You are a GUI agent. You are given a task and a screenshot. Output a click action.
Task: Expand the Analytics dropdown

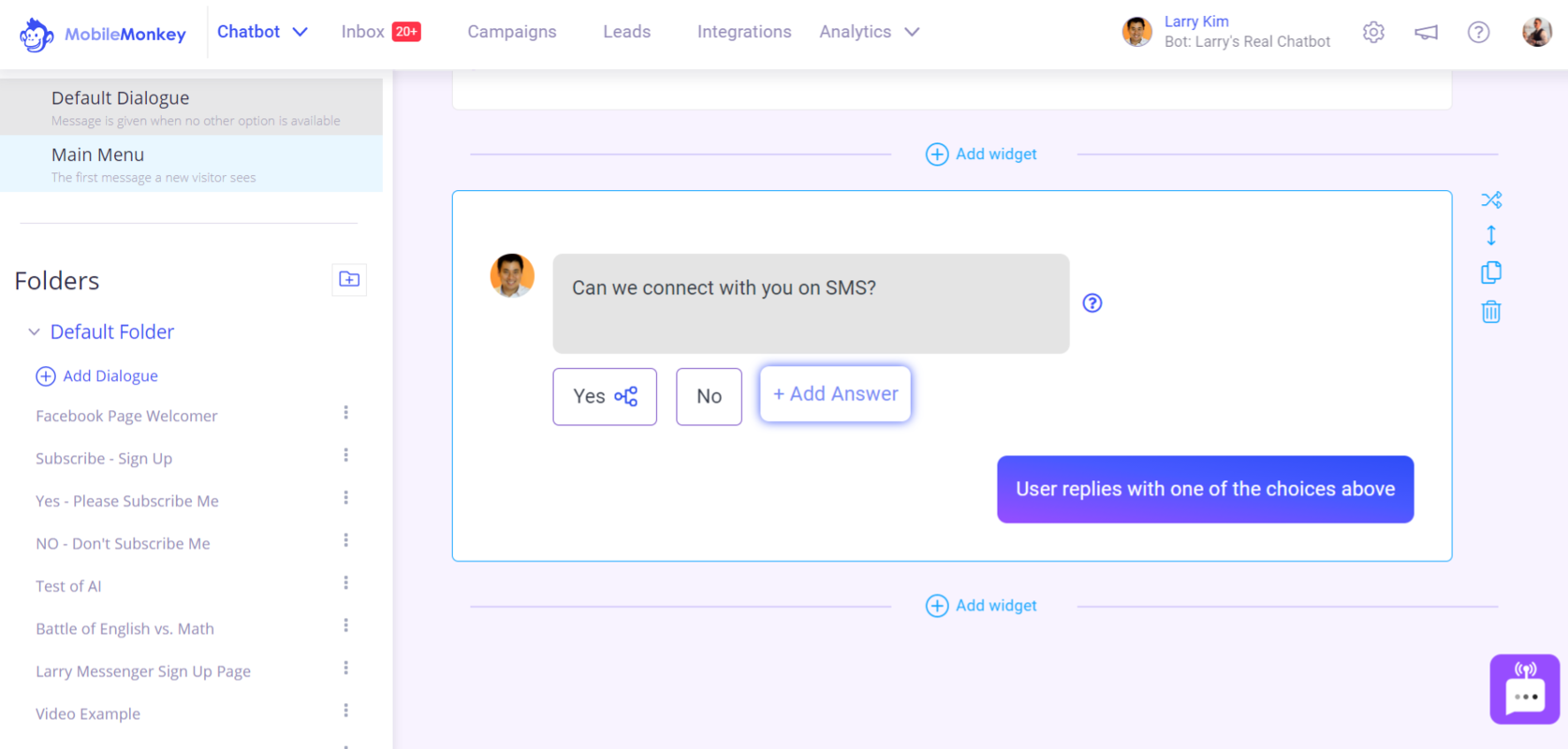pyautogui.click(x=869, y=31)
